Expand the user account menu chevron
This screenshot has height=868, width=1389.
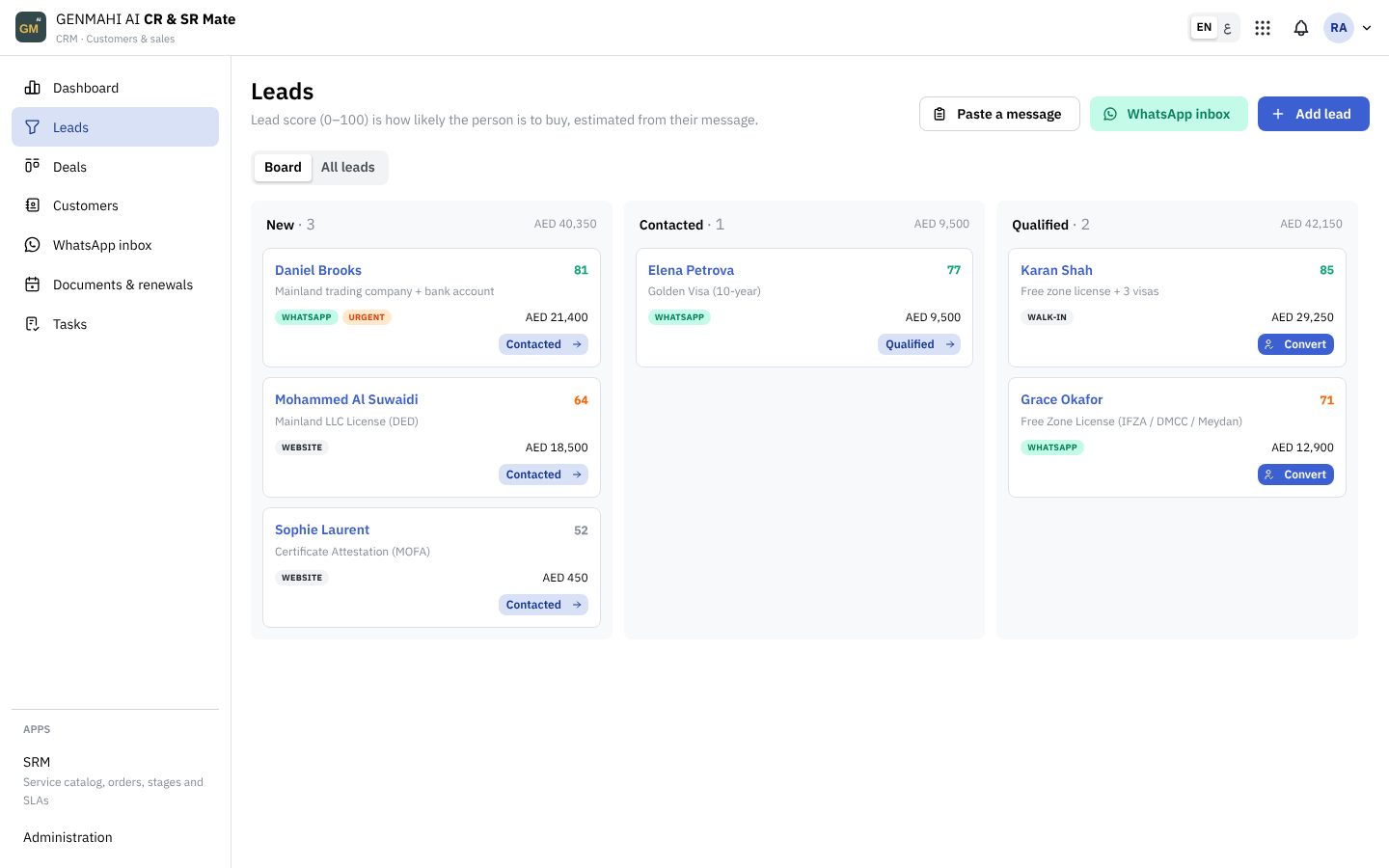click(1367, 28)
